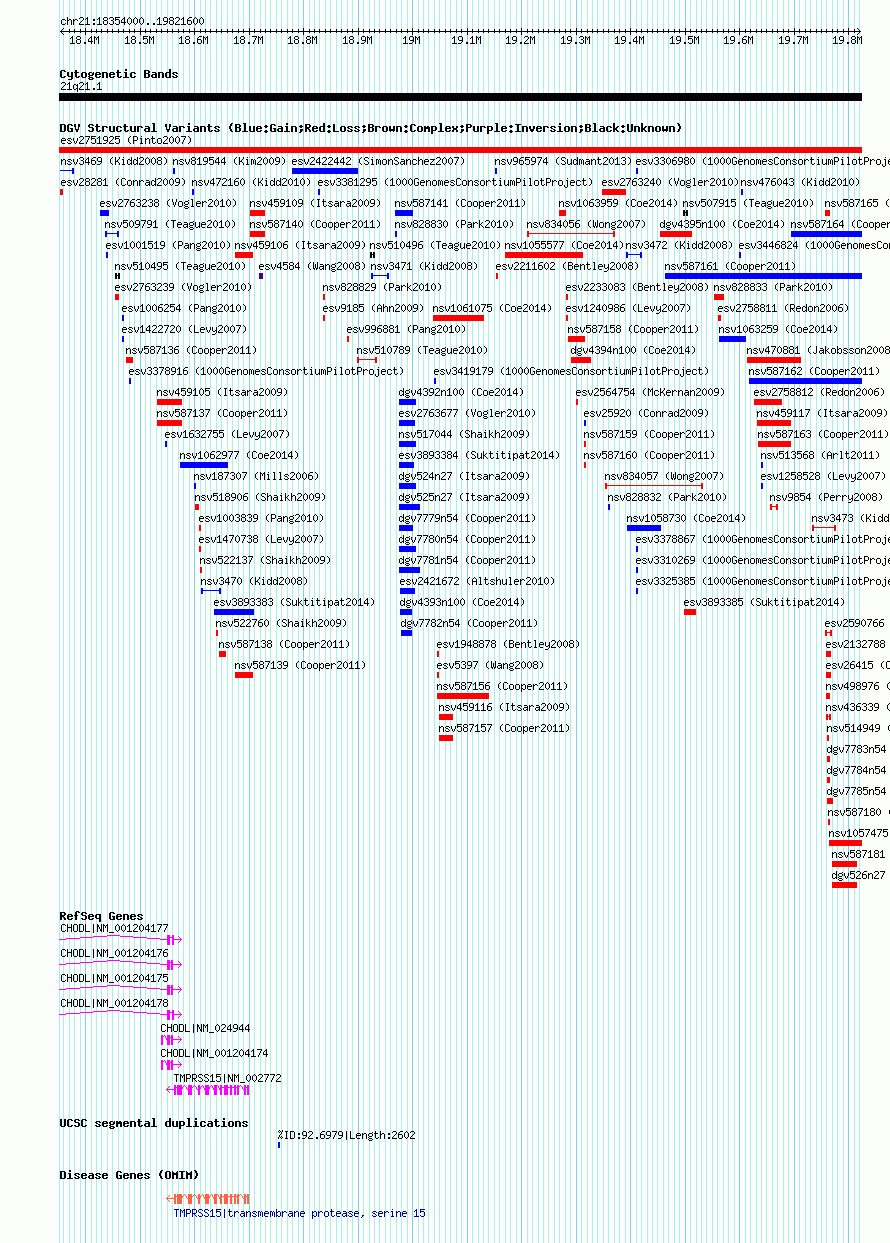Select variant esv9185 (Ahn2009)
The image size is (890, 1243).
[373, 308]
